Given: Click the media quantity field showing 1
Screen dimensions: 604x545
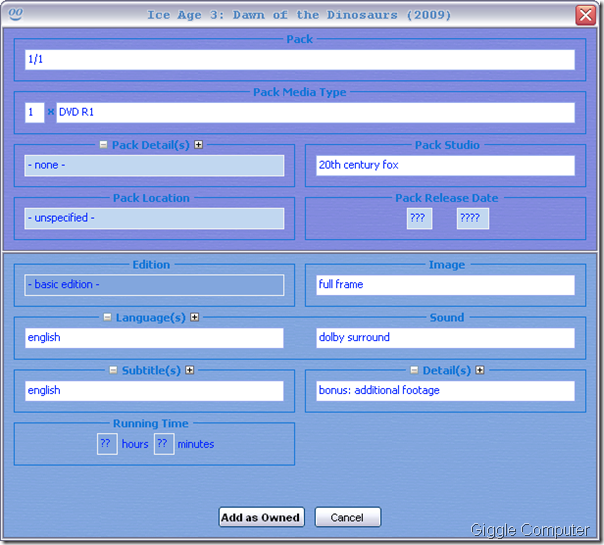Looking at the screenshot, I should pos(35,112).
